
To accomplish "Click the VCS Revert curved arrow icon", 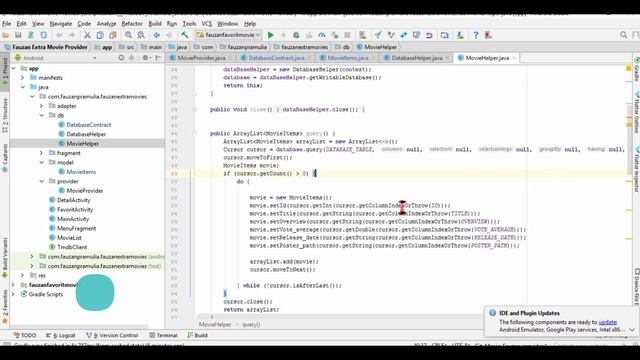I will 429,35.
